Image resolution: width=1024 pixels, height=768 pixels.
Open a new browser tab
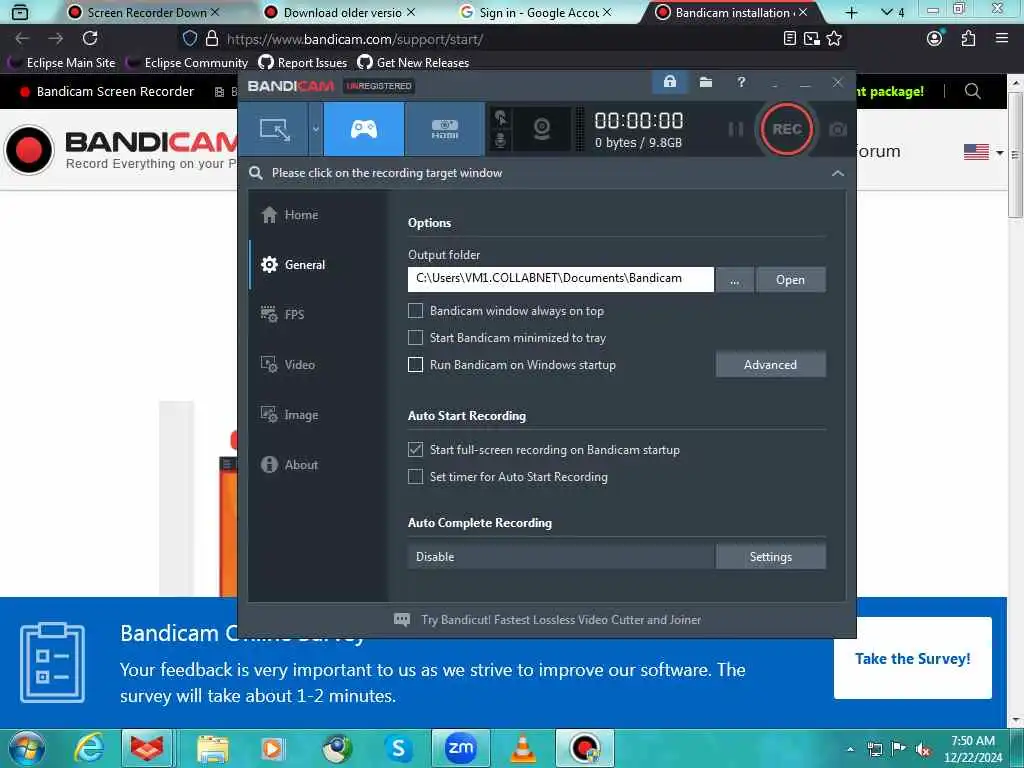coord(851,12)
